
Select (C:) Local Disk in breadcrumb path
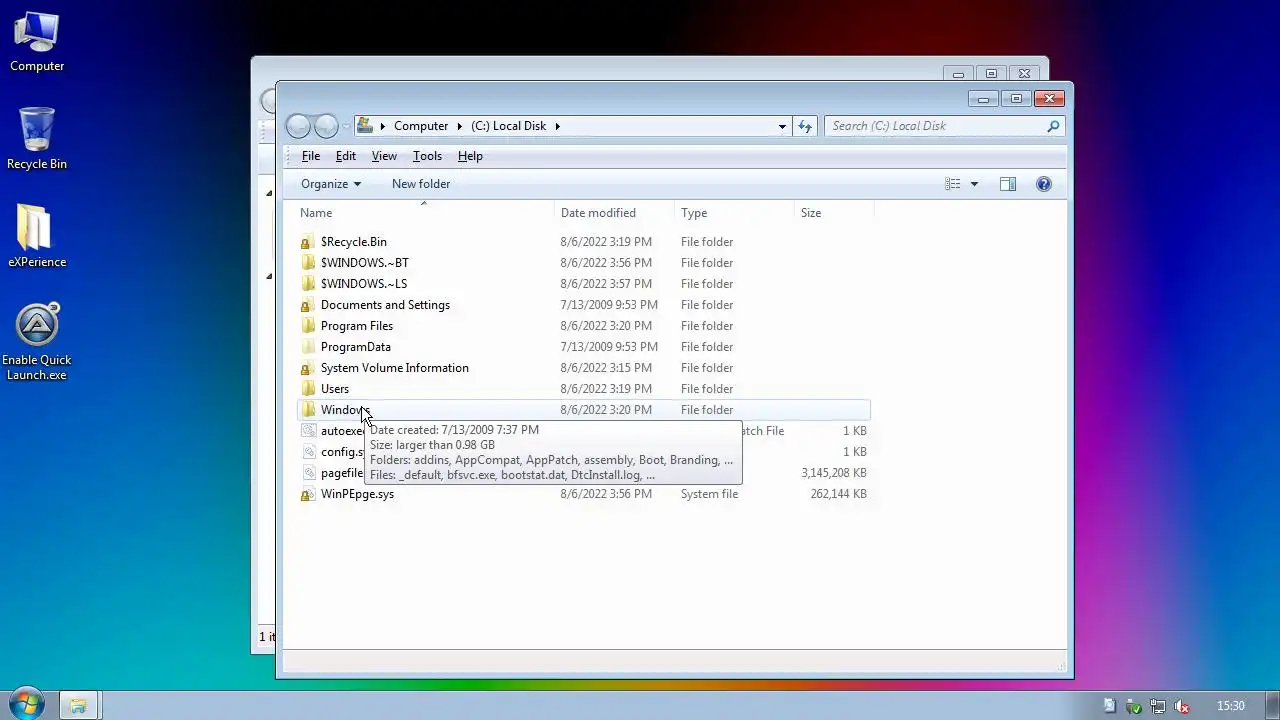point(509,126)
